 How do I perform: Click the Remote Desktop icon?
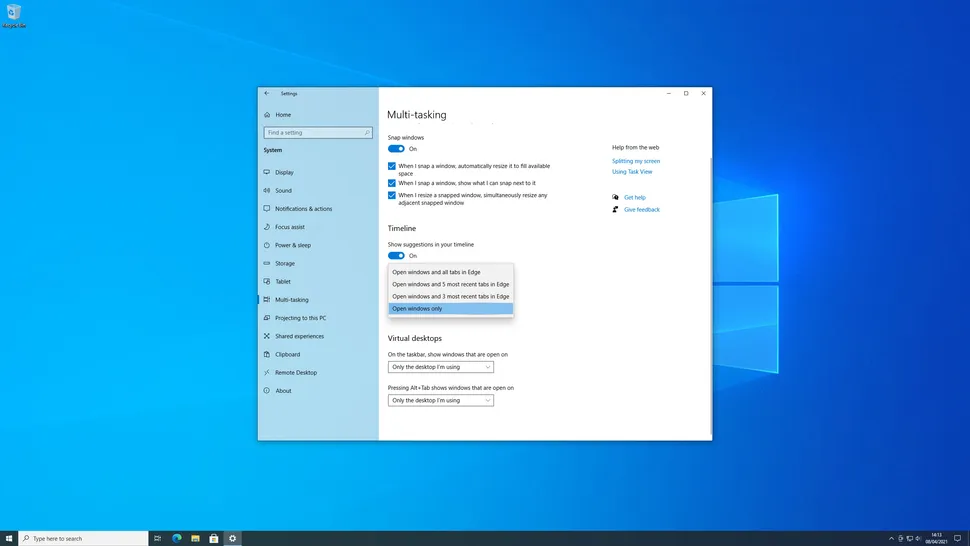(x=267, y=372)
